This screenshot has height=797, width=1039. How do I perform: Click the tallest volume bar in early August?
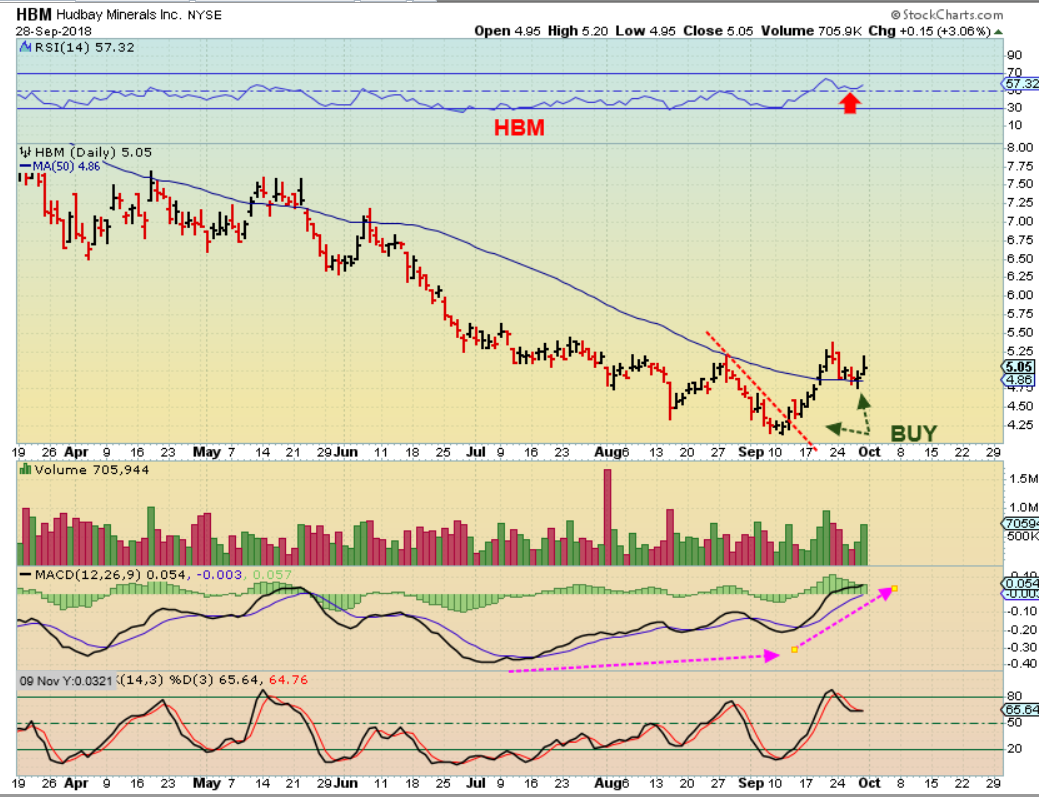(x=607, y=517)
